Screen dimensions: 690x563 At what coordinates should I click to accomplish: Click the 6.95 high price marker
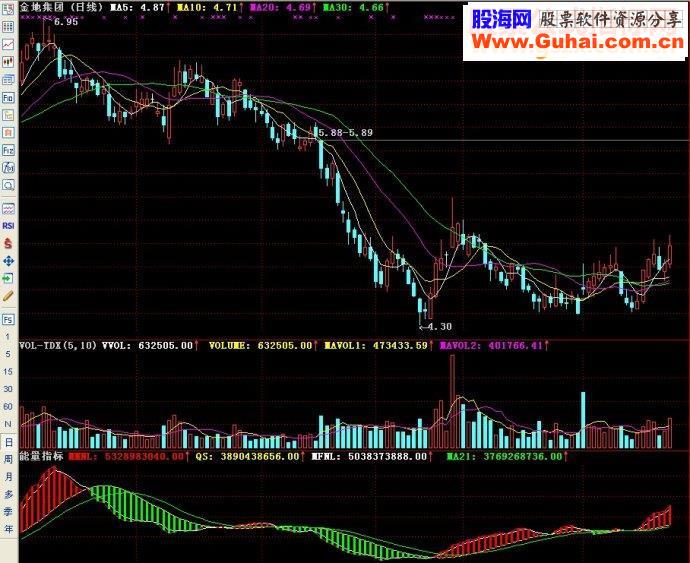(x=66, y=22)
